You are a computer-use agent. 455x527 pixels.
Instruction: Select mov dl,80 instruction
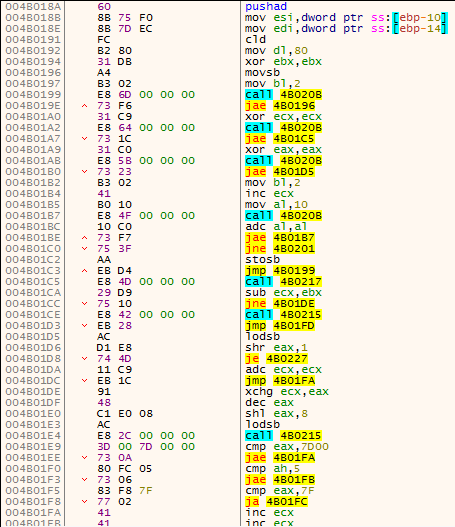pos(276,50)
